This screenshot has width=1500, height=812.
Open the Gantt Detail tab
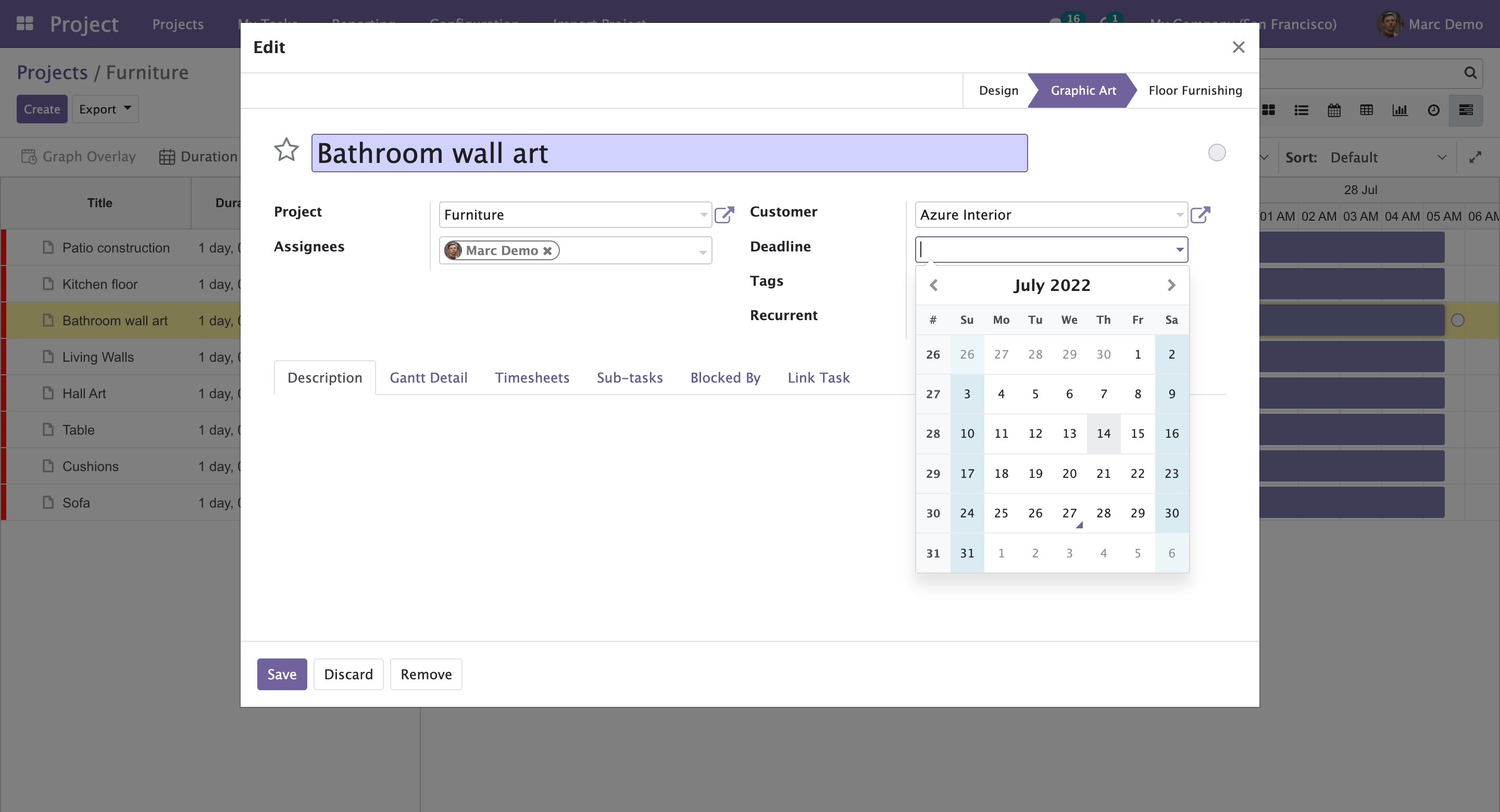pos(428,378)
